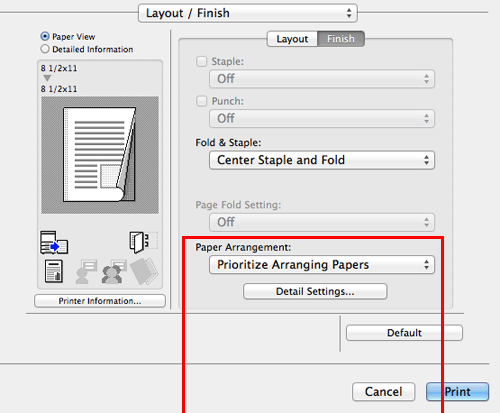The height and width of the screenshot is (413, 500).
Task: Cancel the print dialog
Action: [383, 392]
